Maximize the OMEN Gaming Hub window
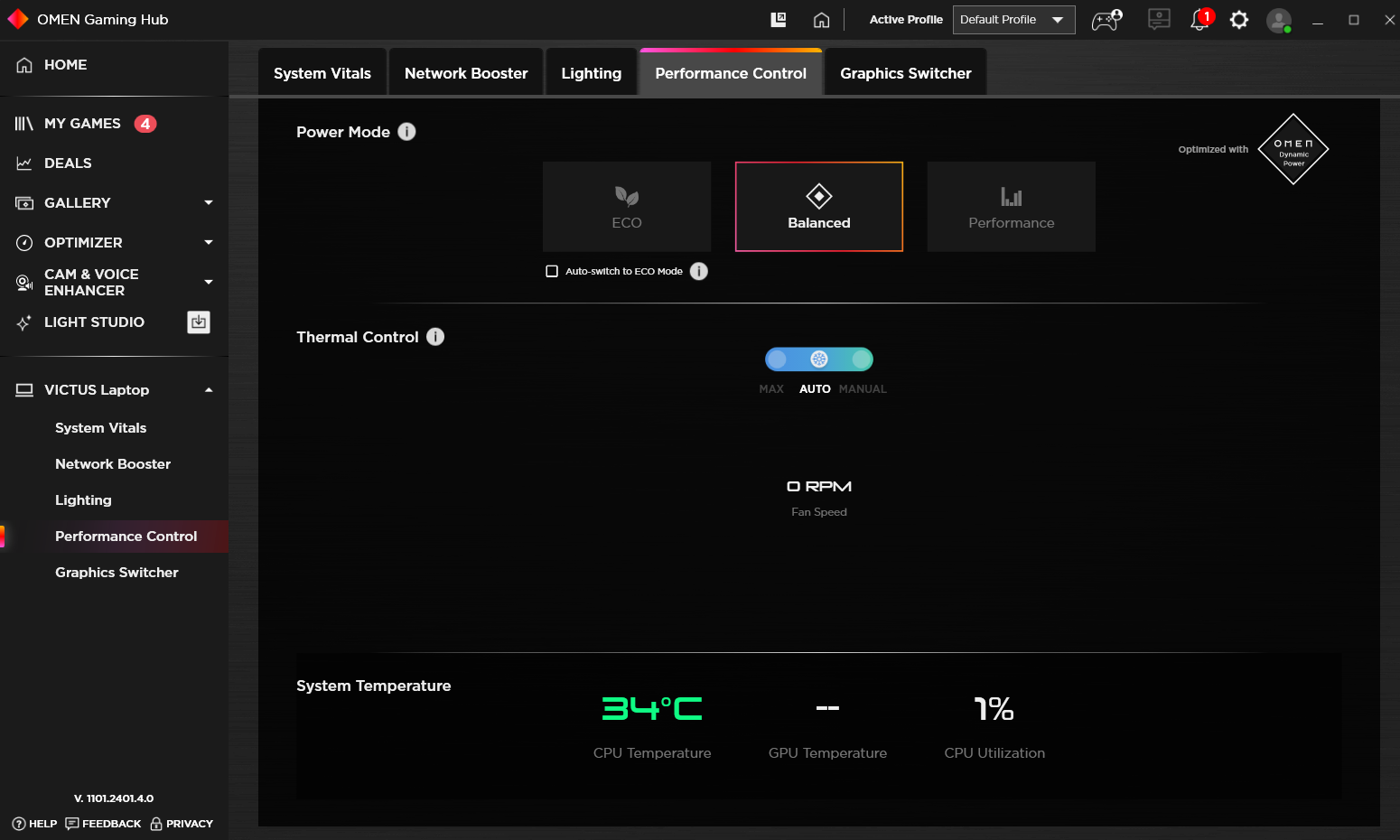The width and height of the screenshot is (1400, 840). click(x=1354, y=20)
